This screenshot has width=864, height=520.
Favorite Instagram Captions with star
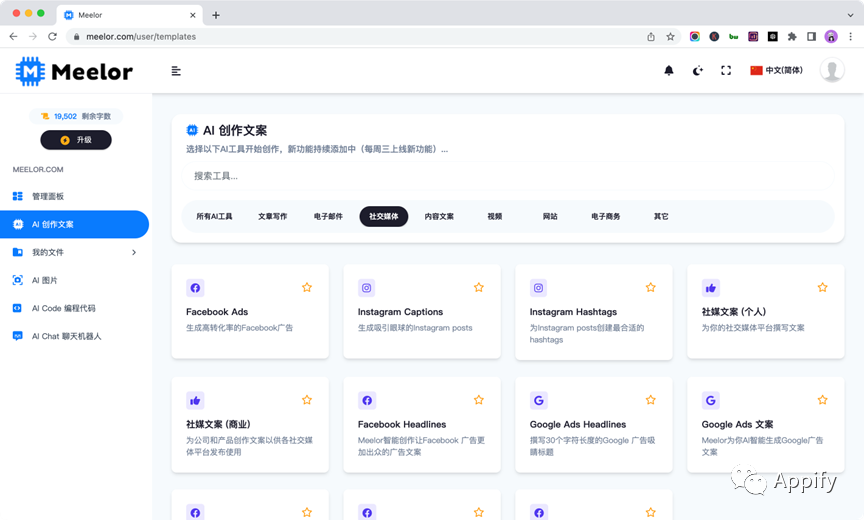479,288
